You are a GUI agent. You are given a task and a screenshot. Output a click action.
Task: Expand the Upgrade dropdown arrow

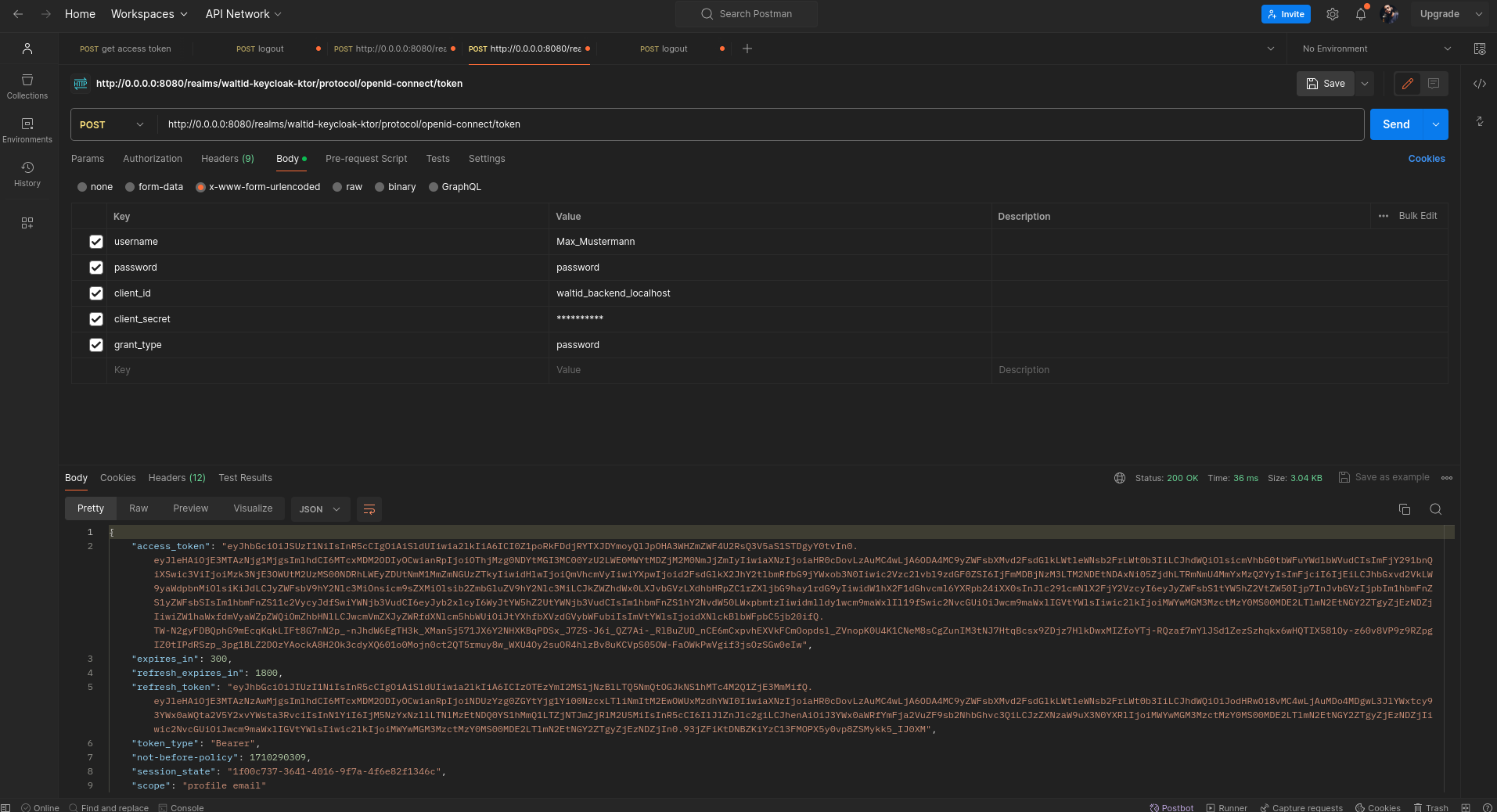click(x=1479, y=14)
